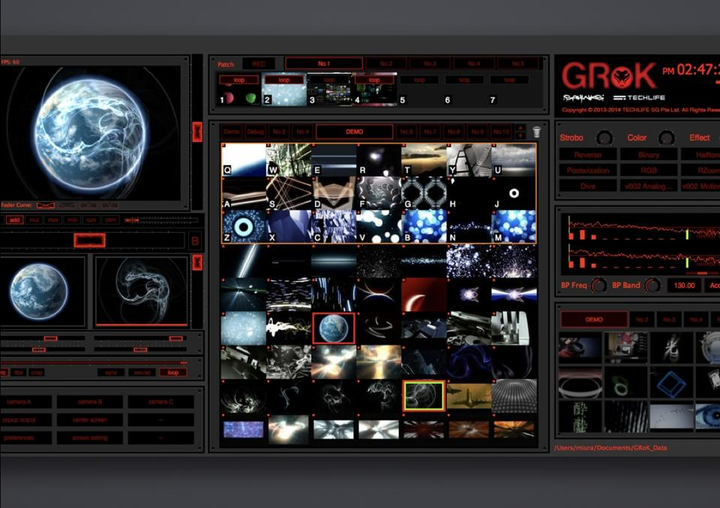
Task: Click the Binary effect button
Action: 648,155
